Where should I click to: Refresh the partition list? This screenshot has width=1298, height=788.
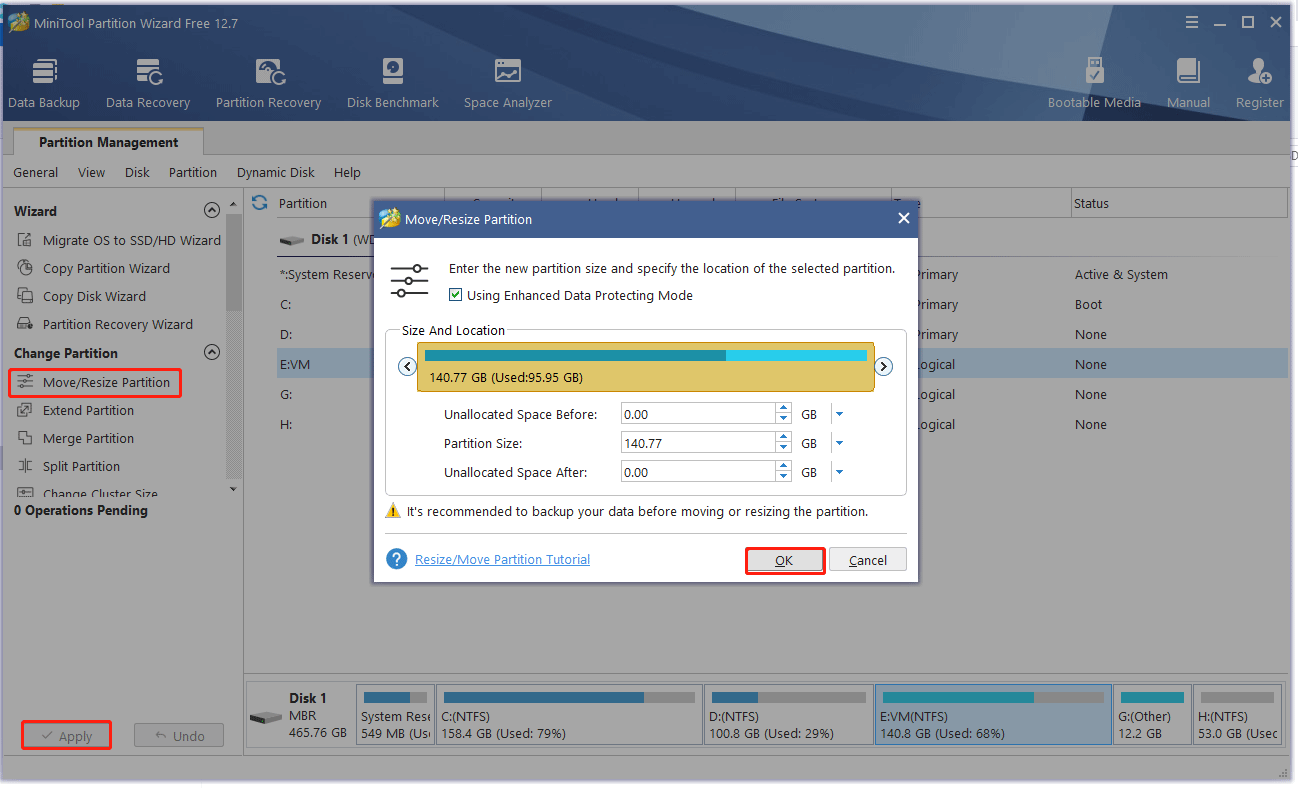260,203
